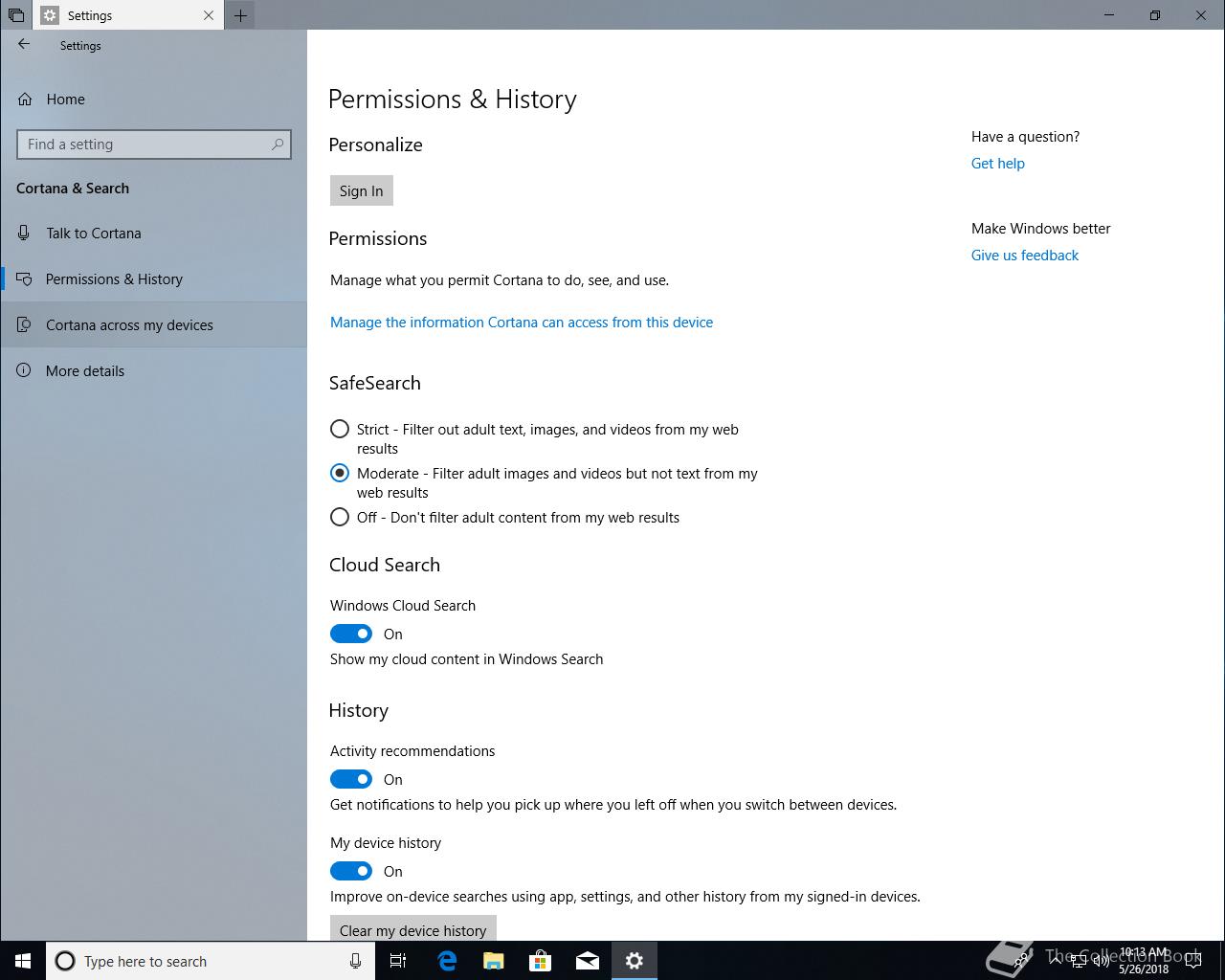The image size is (1225, 980).
Task: Click Clear my device history button
Action: coord(413,928)
